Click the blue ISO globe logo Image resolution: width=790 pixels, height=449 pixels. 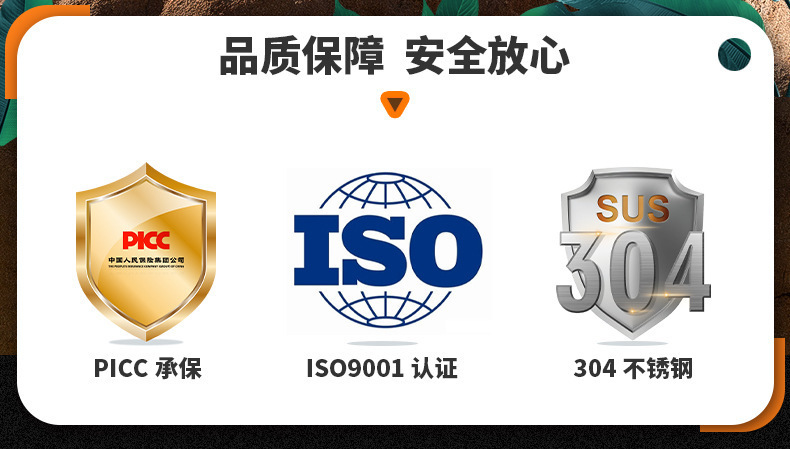[388, 250]
